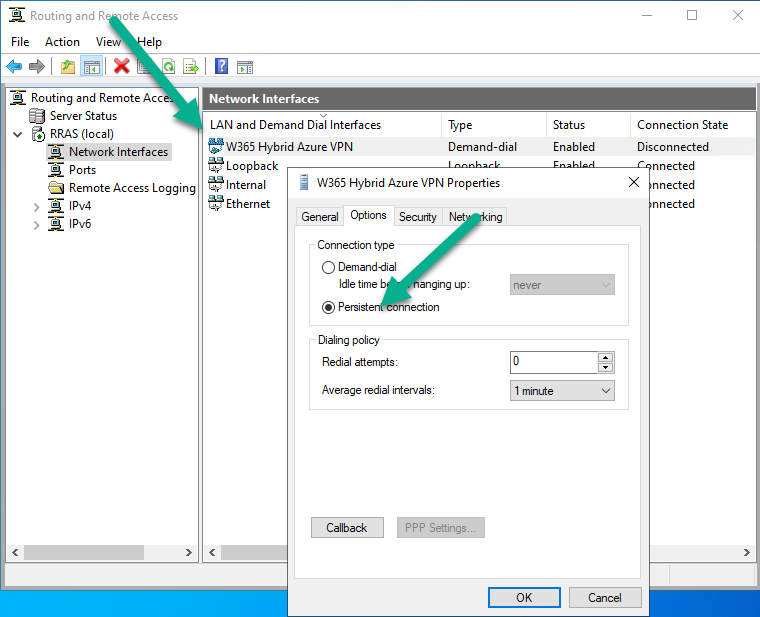Open the Average redial intervals dropdown
Screen dimensions: 760x617
(x=562, y=391)
